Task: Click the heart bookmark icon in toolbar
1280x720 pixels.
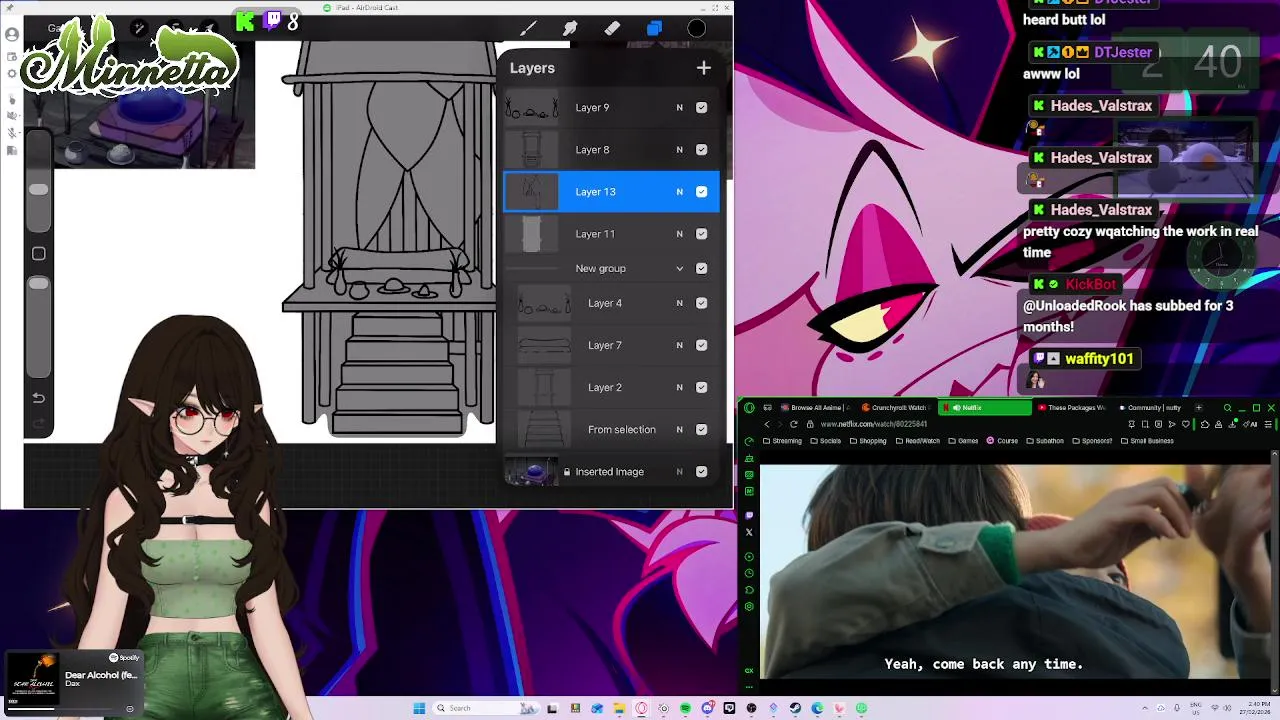Action: coord(1185,424)
